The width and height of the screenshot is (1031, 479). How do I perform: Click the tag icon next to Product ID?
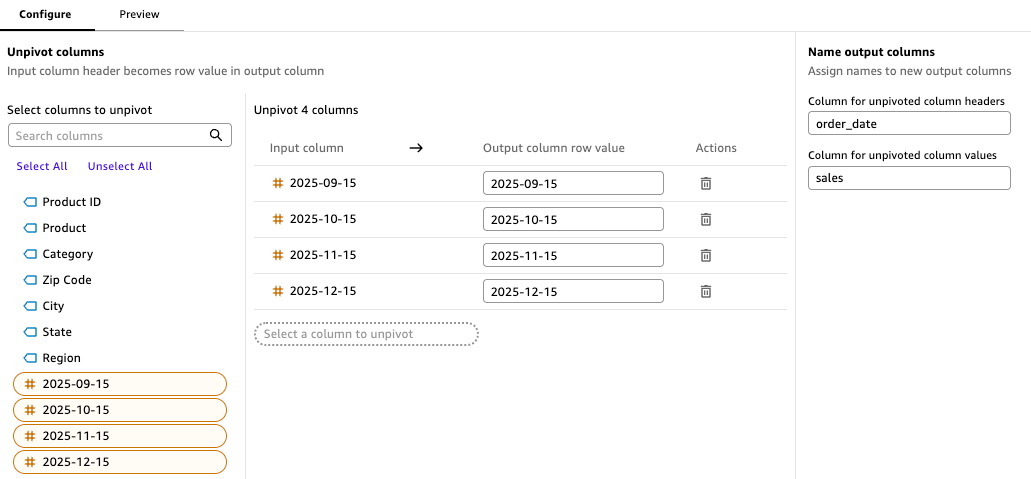coord(30,202)
